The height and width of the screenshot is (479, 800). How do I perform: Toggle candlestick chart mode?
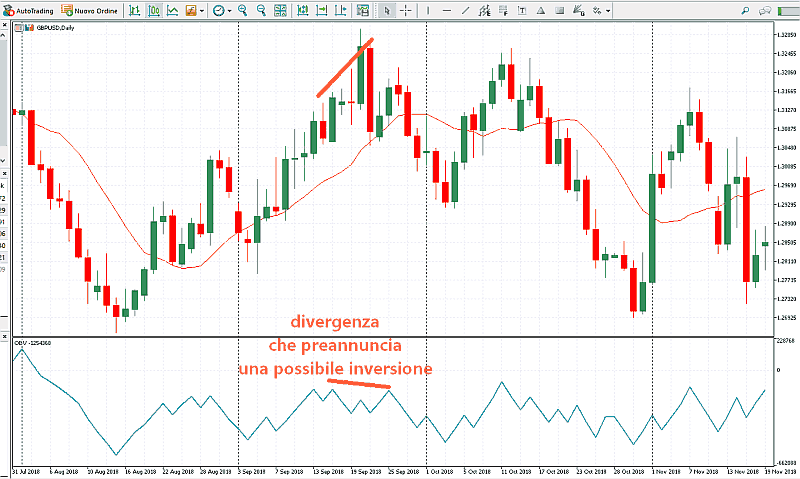[x=154, y=10]
